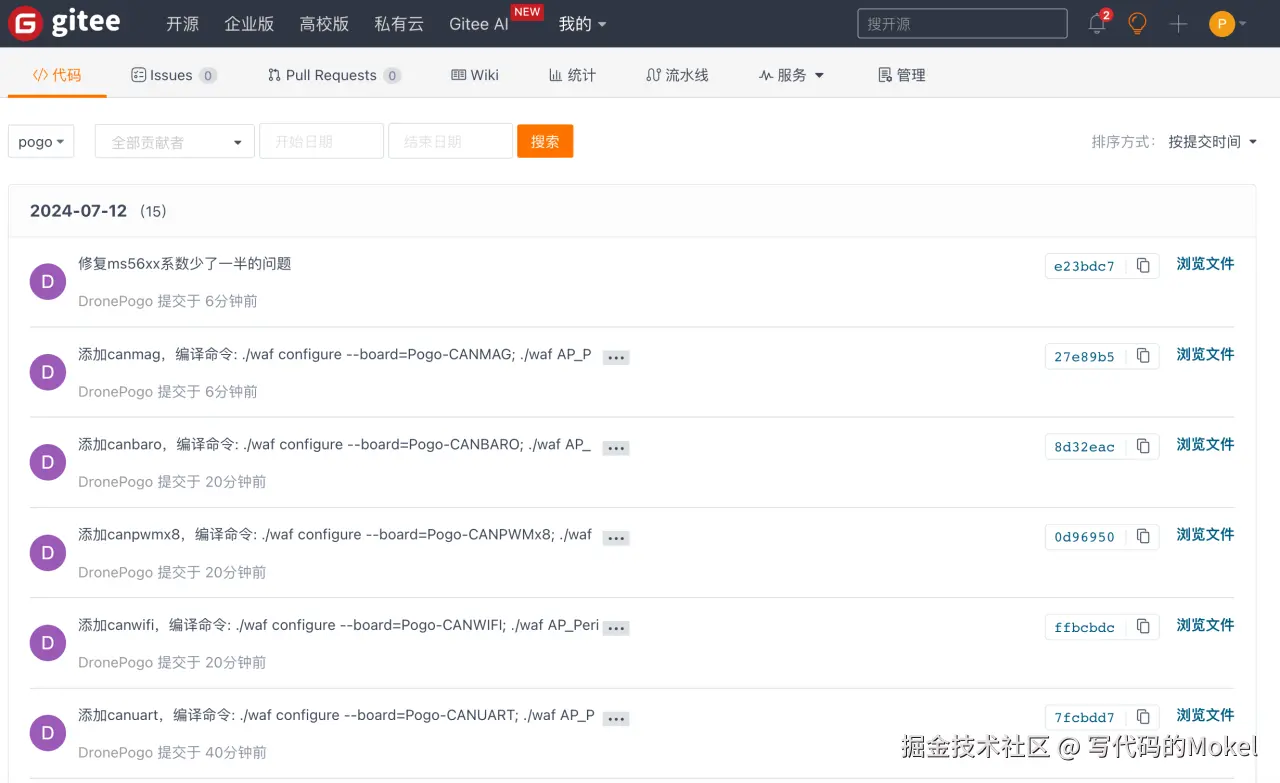The height and width of the screenshot is (783, 1280).
Task: Browse files for commit e23bdc7
Action: 1205,264
